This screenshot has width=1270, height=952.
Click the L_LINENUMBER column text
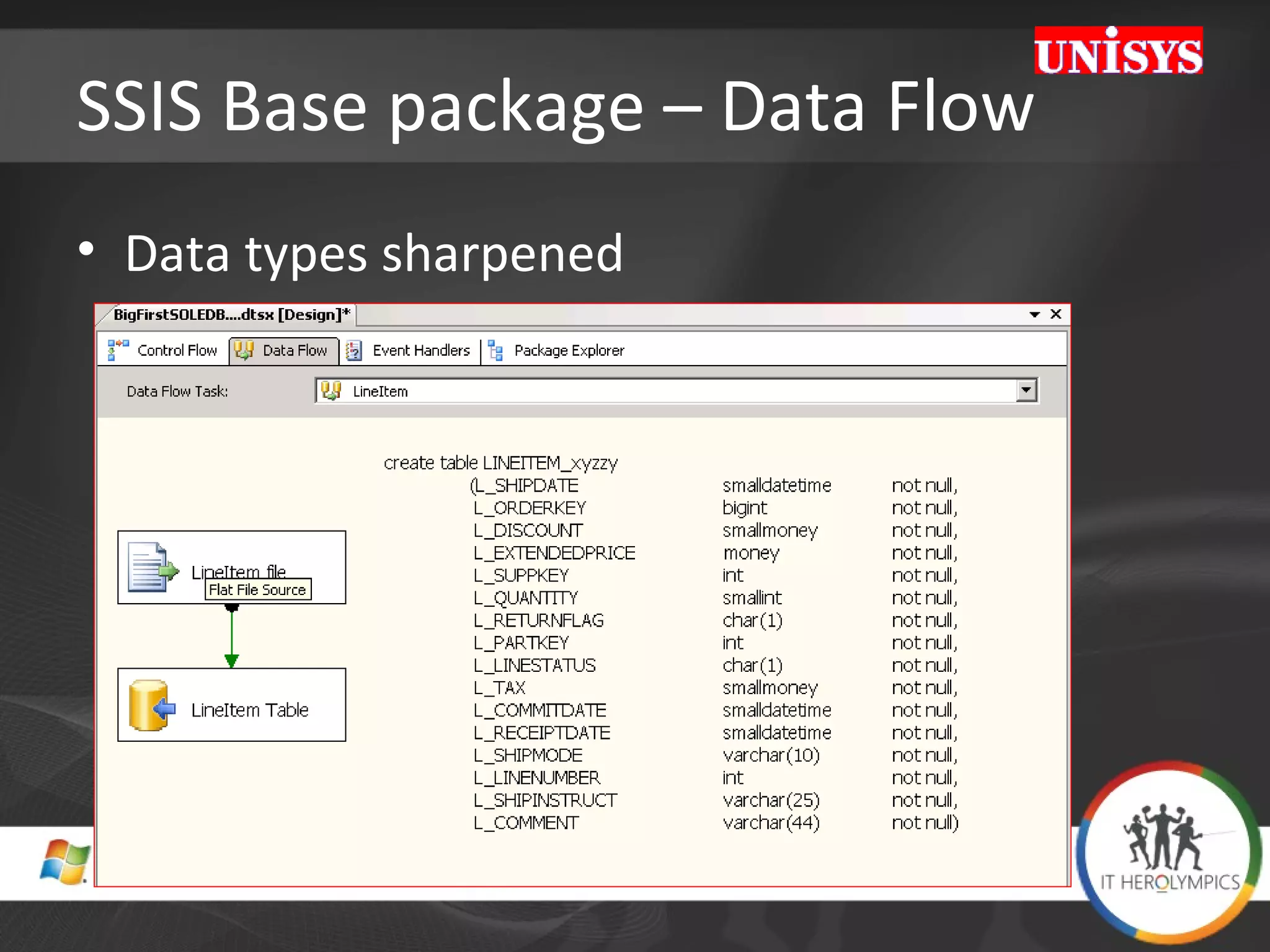click(536, 778)
